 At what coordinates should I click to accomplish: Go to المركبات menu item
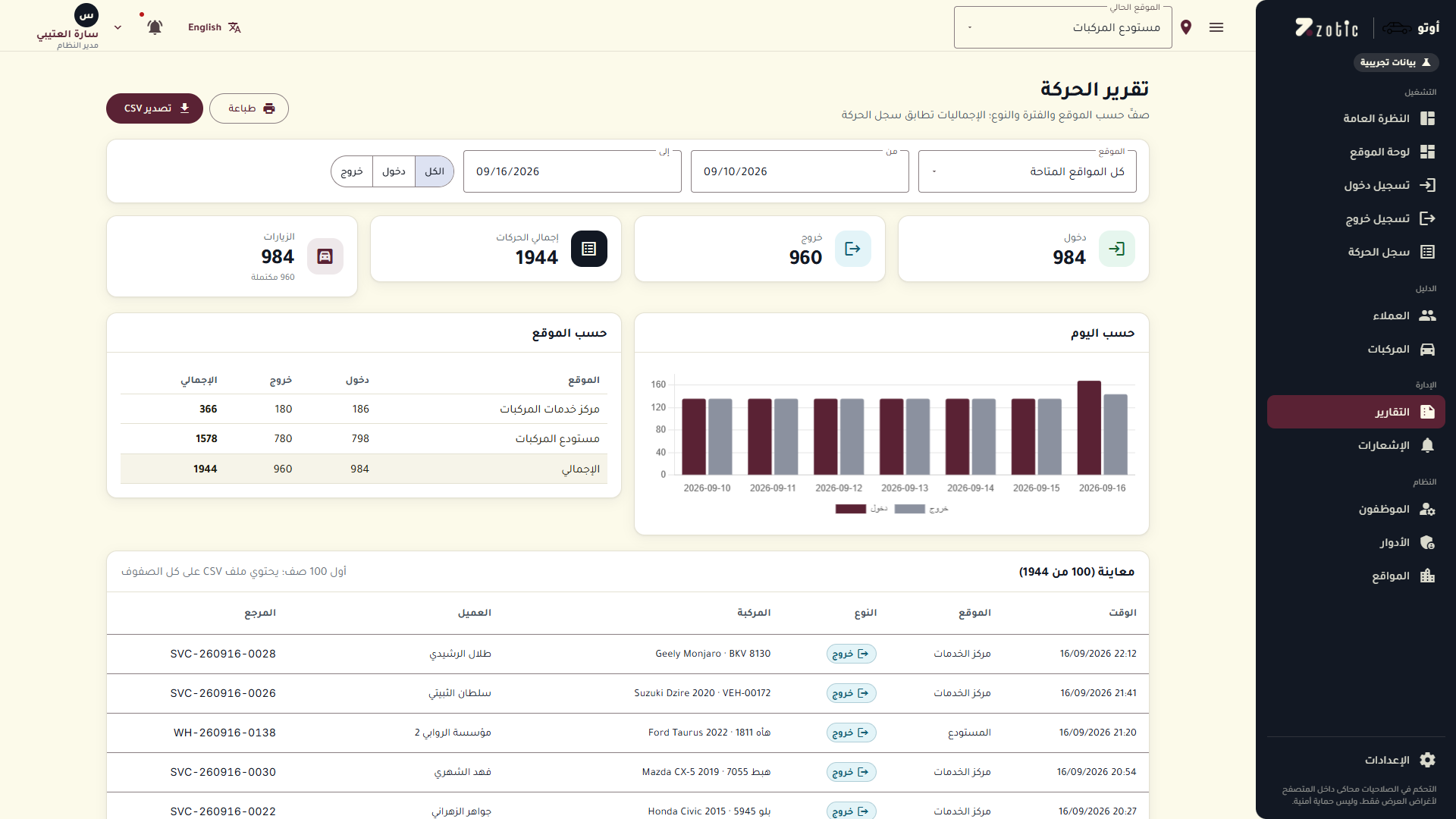(1356, 349)
